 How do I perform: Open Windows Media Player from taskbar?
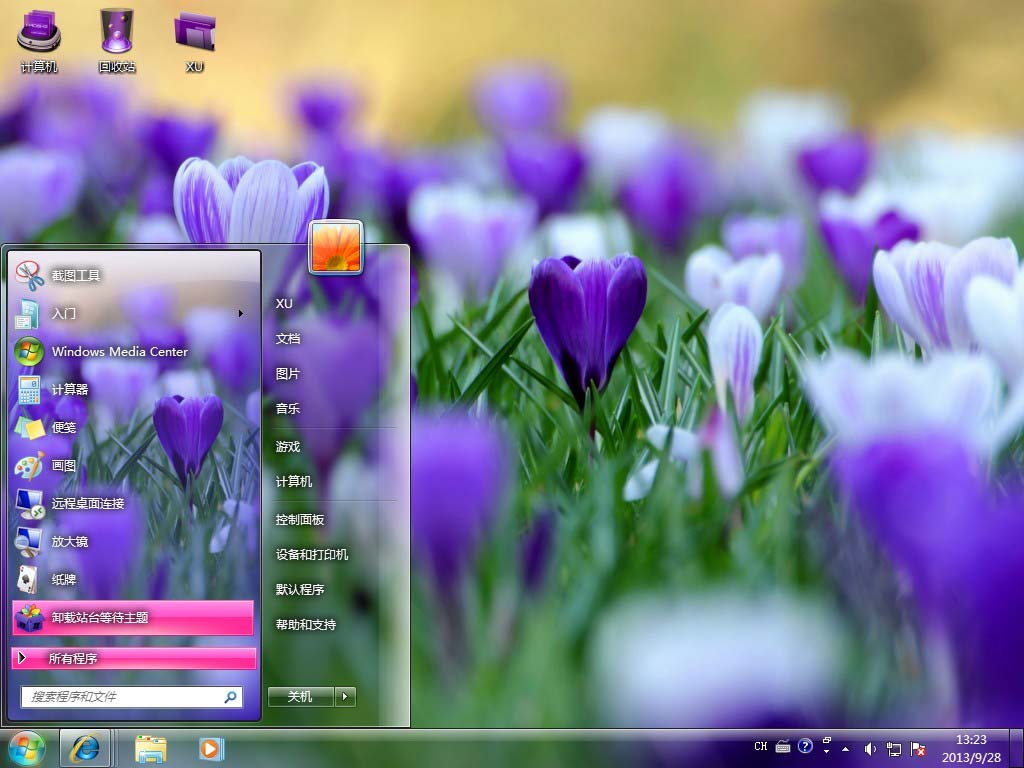coord(211,747)
